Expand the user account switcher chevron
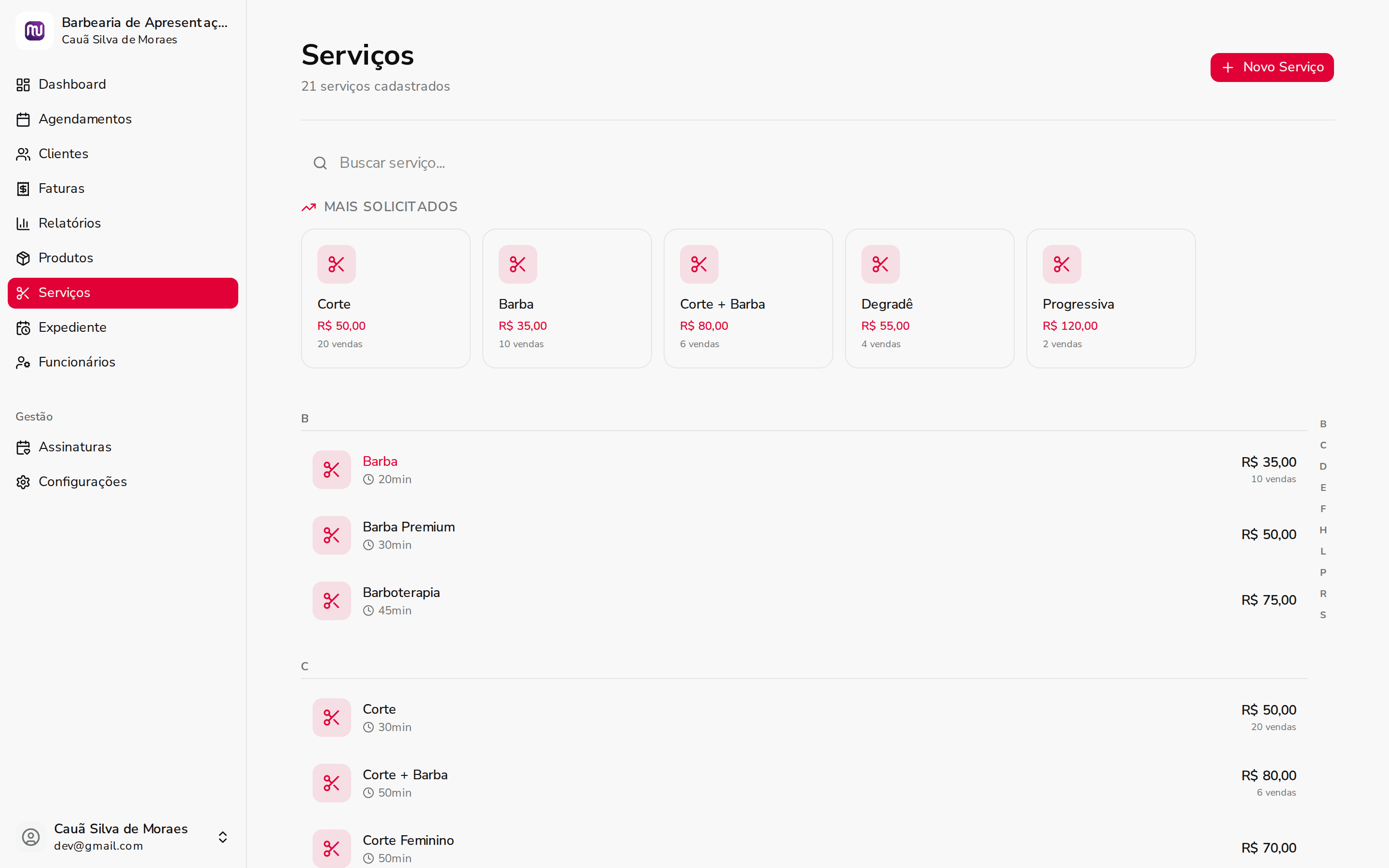 coord(223,837)
